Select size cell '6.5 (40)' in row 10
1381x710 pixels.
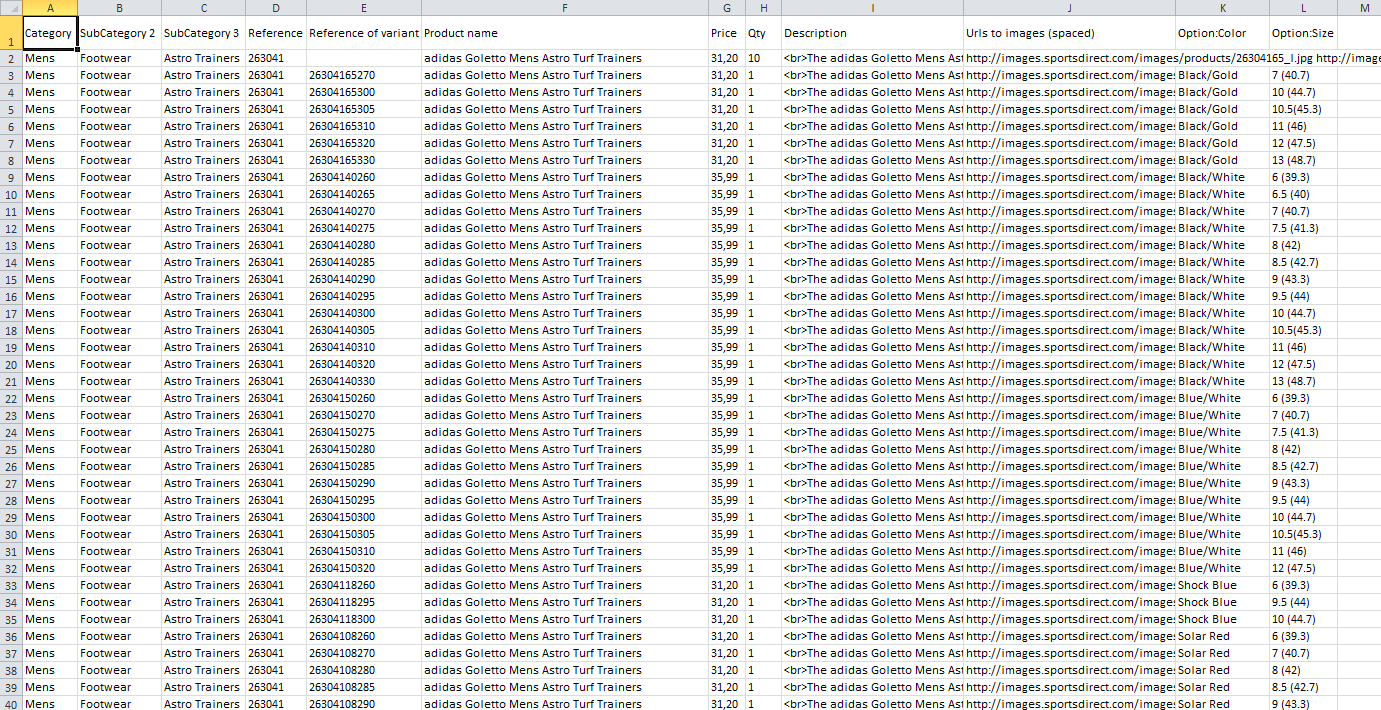[x=1303, y=195]
